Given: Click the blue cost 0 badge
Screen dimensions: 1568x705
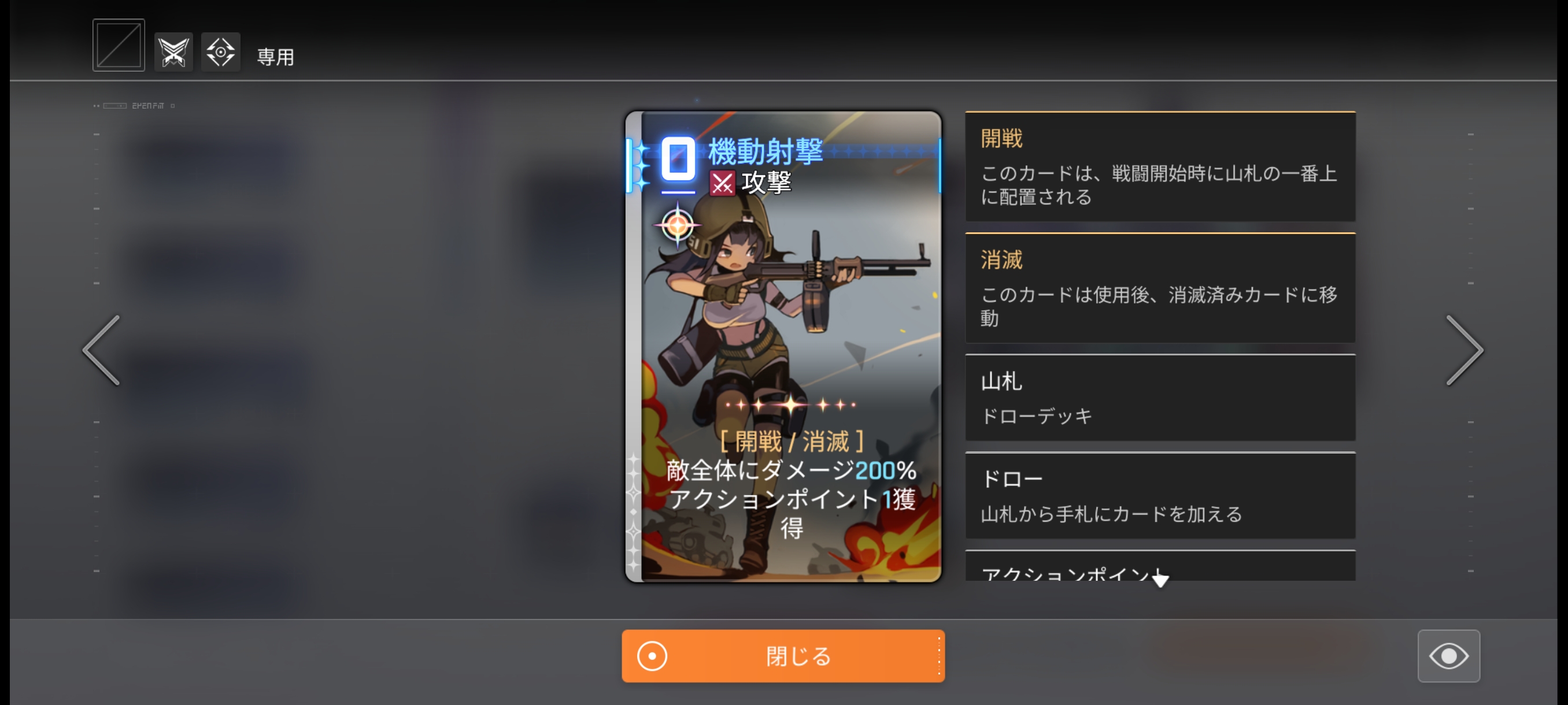Looking at the screenshot, I should (x=678, y=159).
